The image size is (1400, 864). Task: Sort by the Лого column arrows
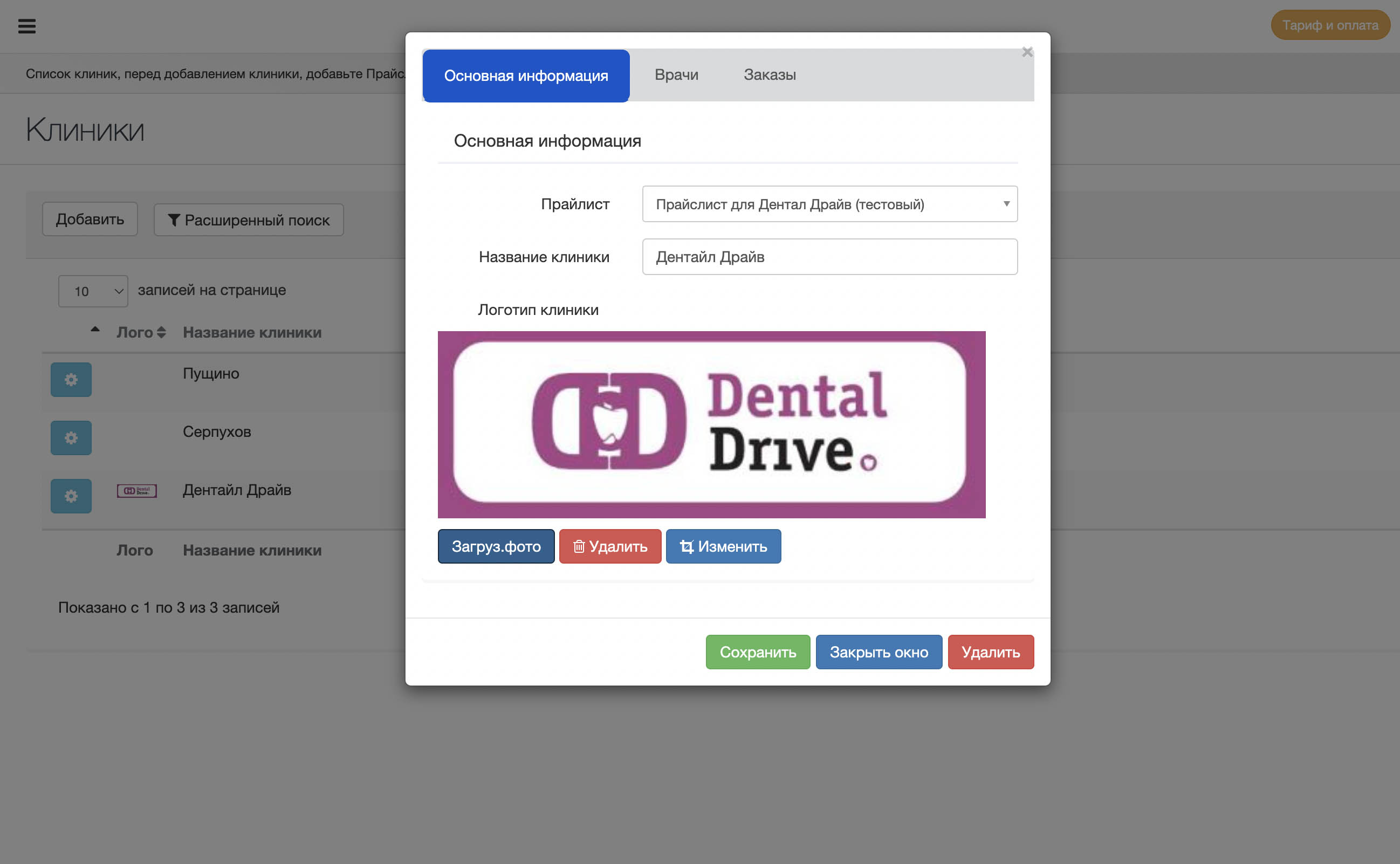pos(161,332)
